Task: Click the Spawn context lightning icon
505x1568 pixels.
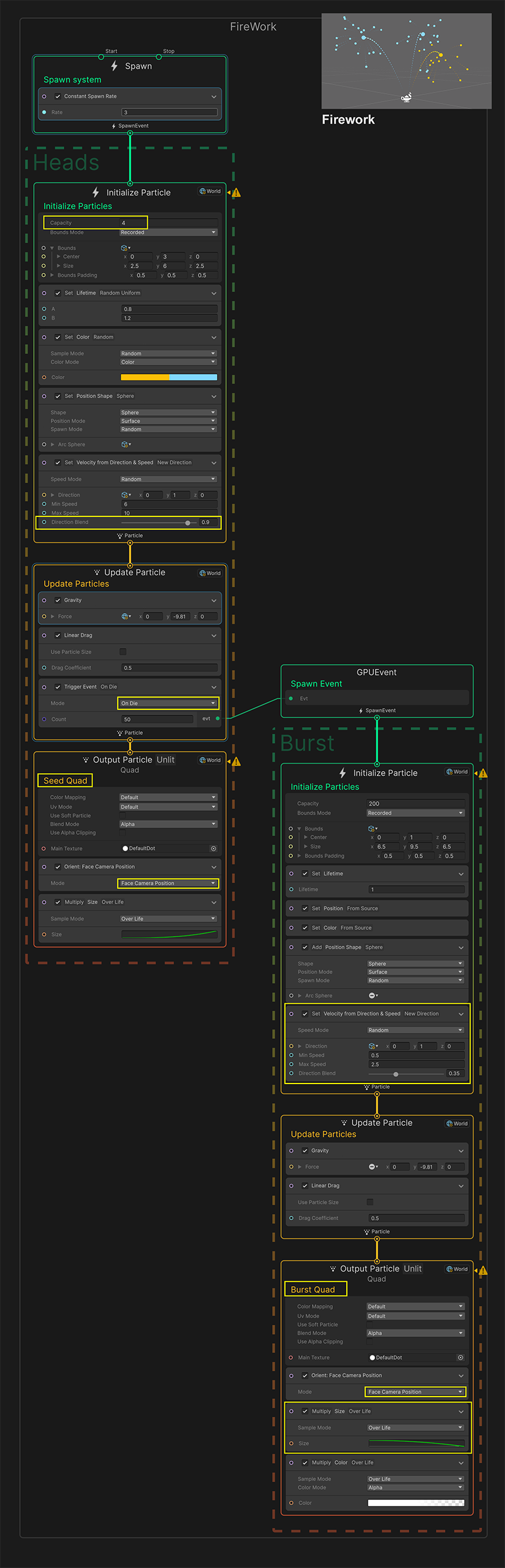Action: pyautogui.click(x=115, y=66)
